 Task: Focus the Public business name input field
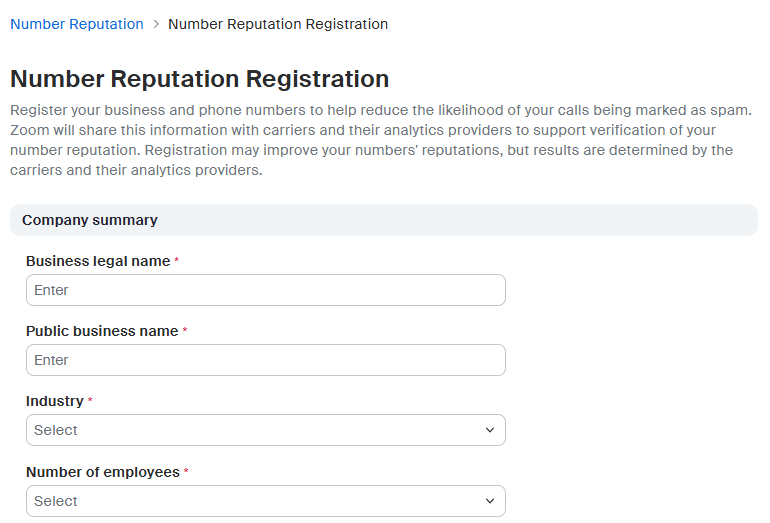coord(265,360)
